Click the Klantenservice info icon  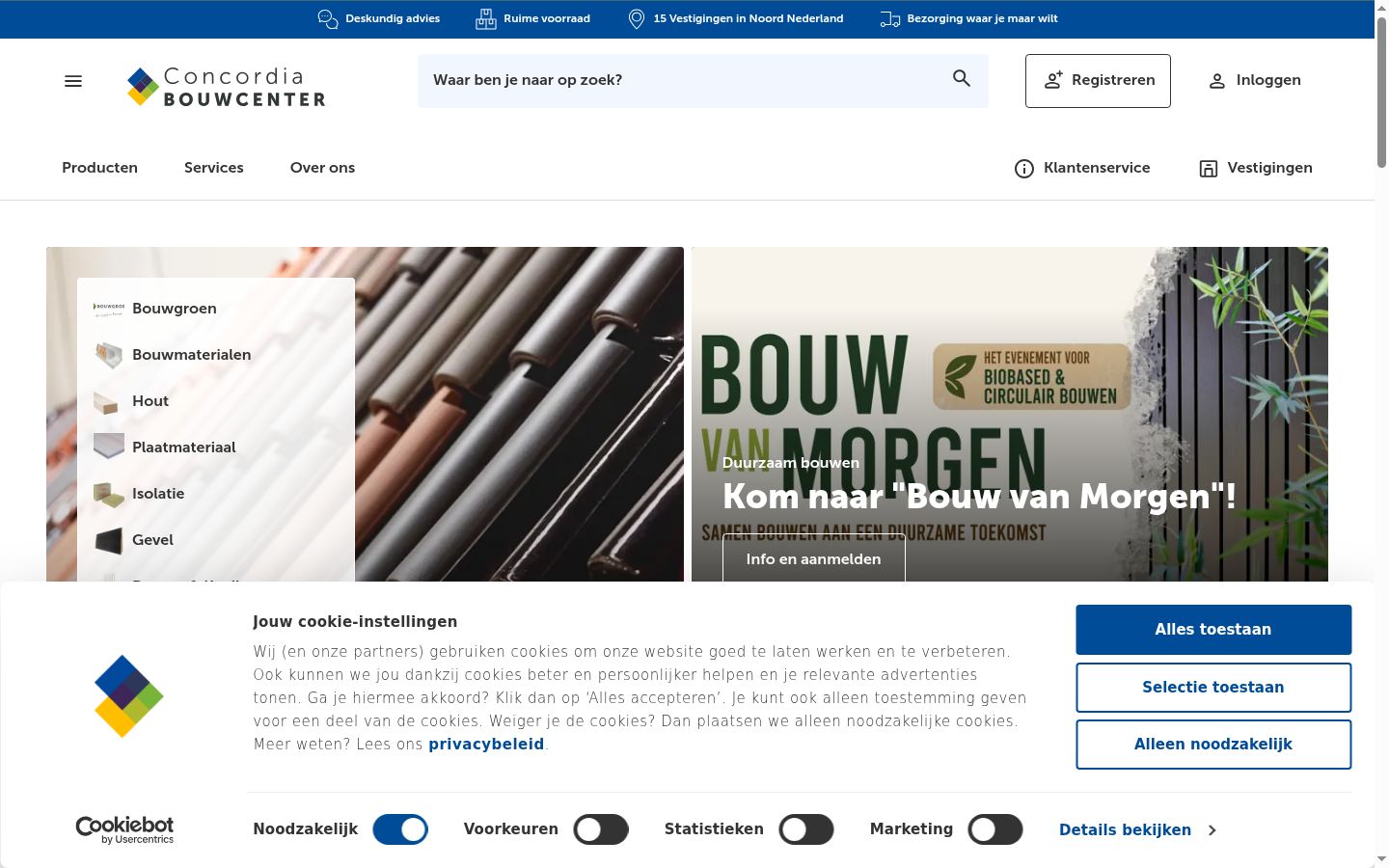pyautogui.click(x=1024, y=169)
